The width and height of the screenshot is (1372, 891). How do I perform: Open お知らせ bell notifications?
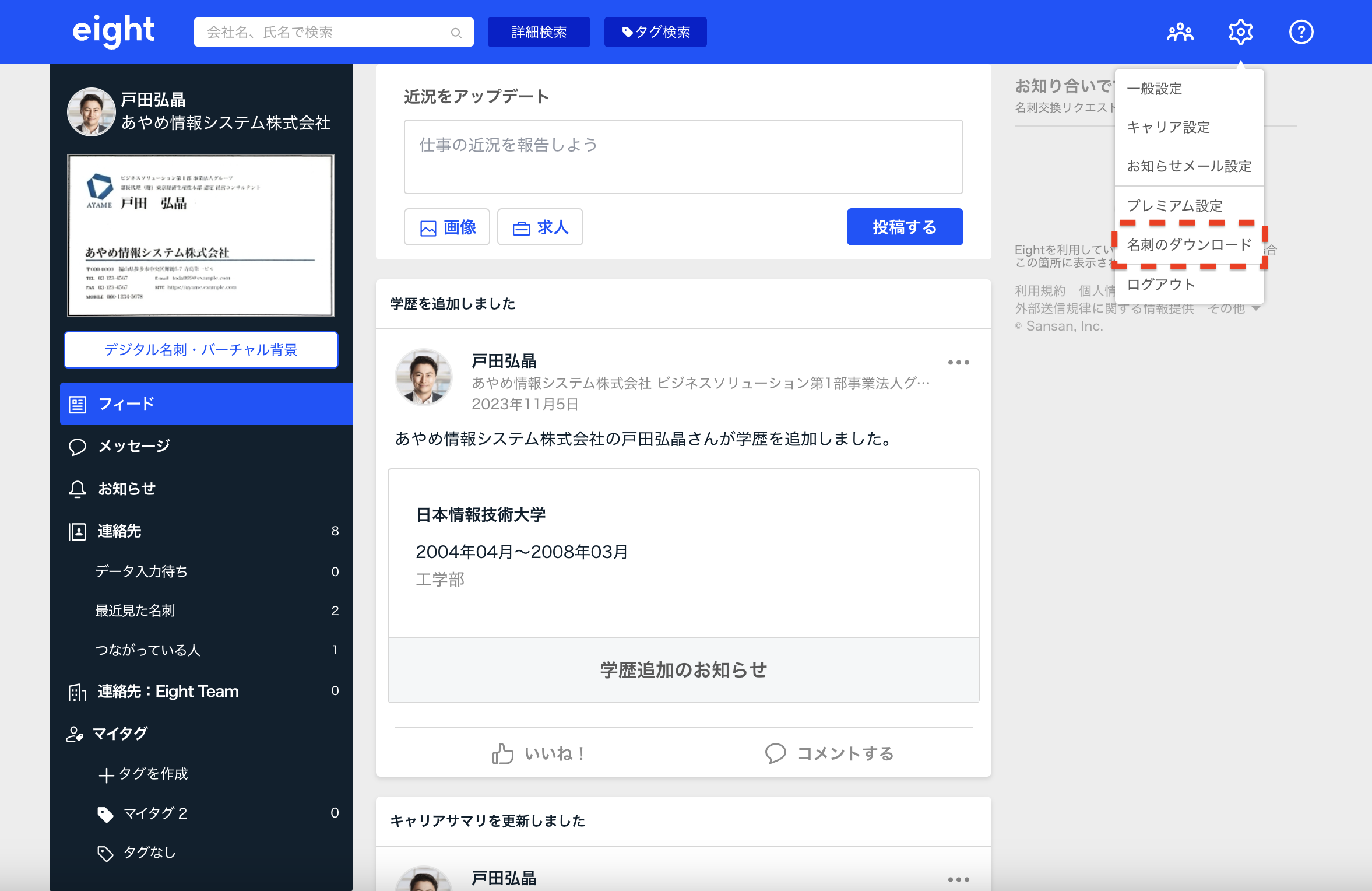tap(126, 489)
